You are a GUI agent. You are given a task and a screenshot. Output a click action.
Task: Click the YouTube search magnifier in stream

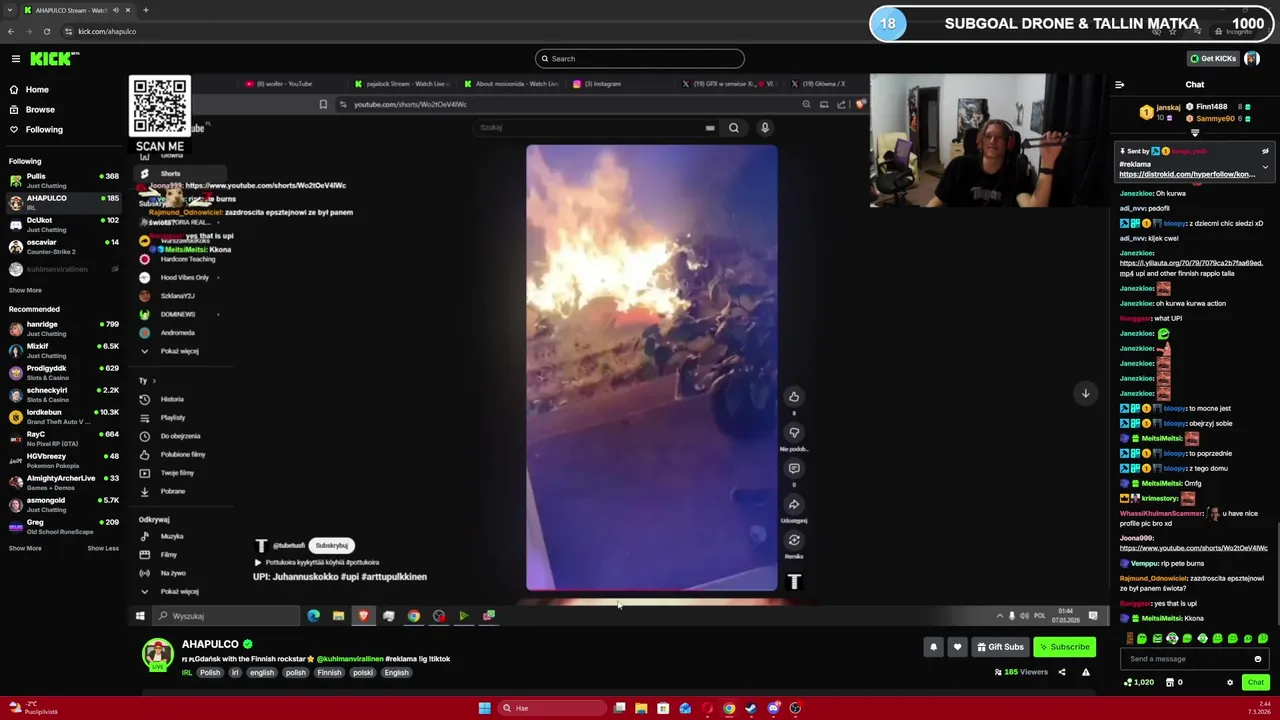[734, 128]
